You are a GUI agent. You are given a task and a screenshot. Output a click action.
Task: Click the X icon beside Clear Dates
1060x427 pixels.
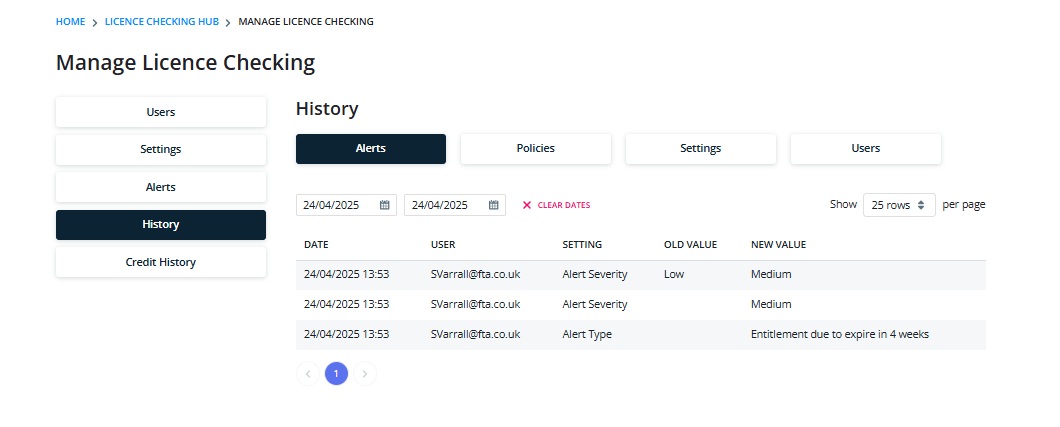coord(527,205)
